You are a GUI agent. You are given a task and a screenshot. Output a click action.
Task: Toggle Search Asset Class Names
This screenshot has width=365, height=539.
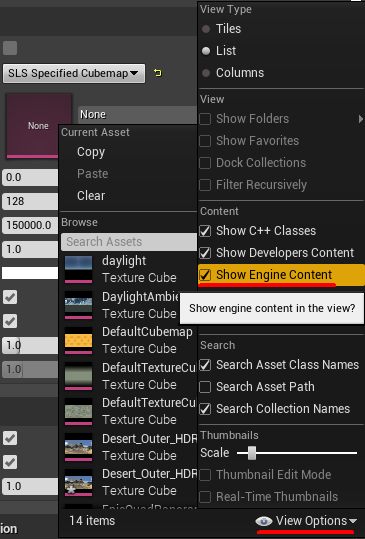(205, 365)
